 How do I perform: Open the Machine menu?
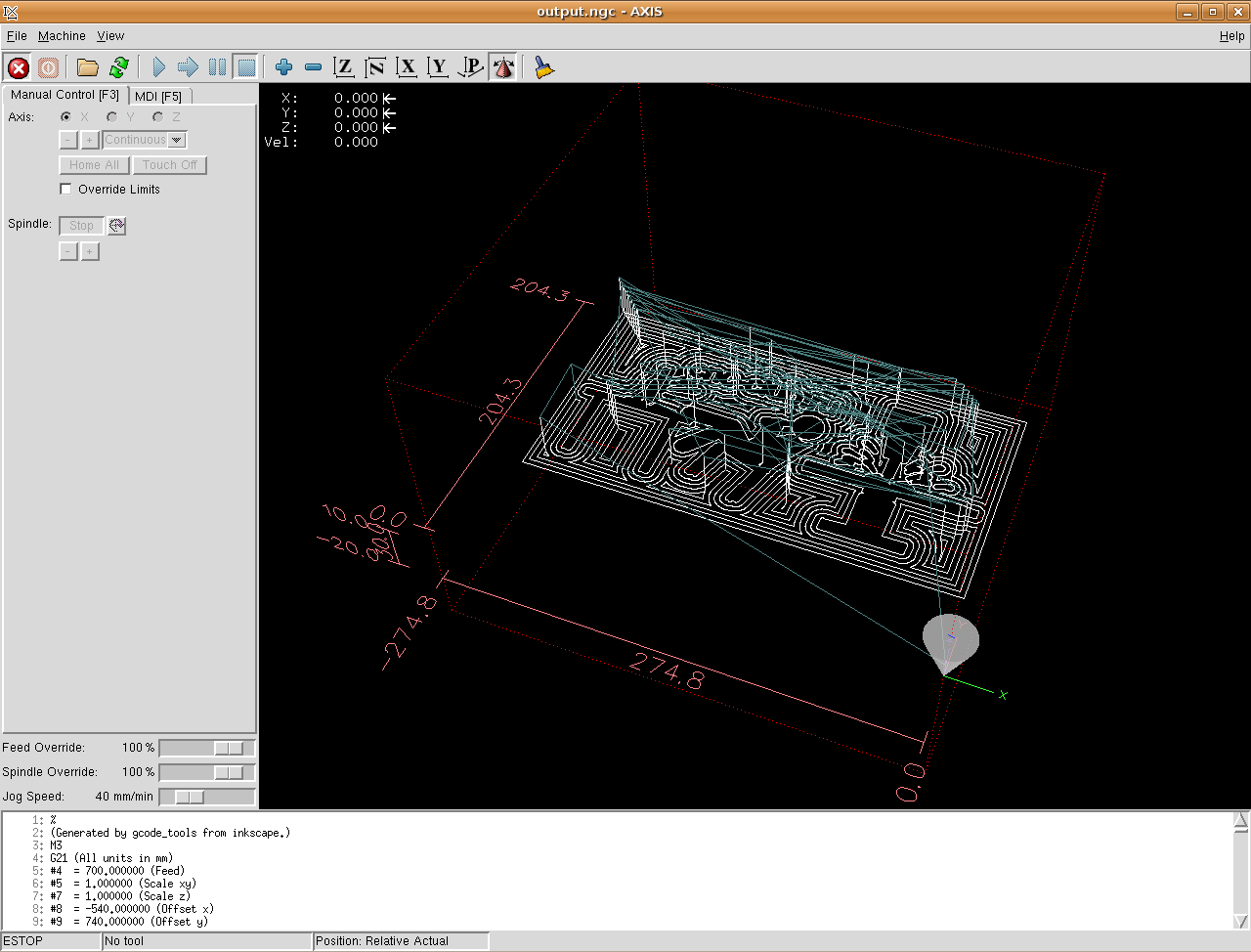tap(62, 36)
